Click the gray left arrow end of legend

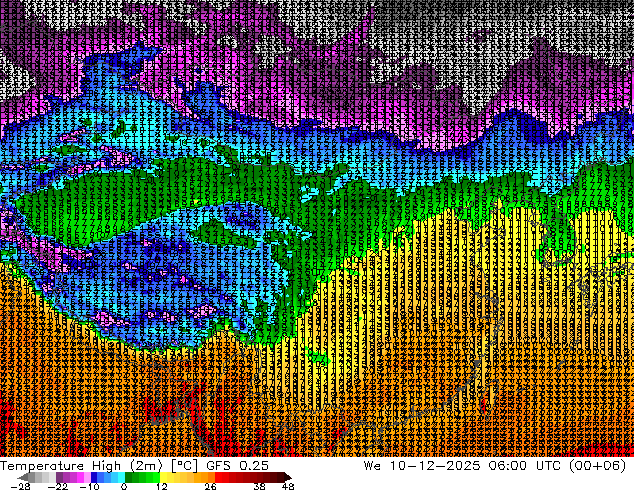23,477
